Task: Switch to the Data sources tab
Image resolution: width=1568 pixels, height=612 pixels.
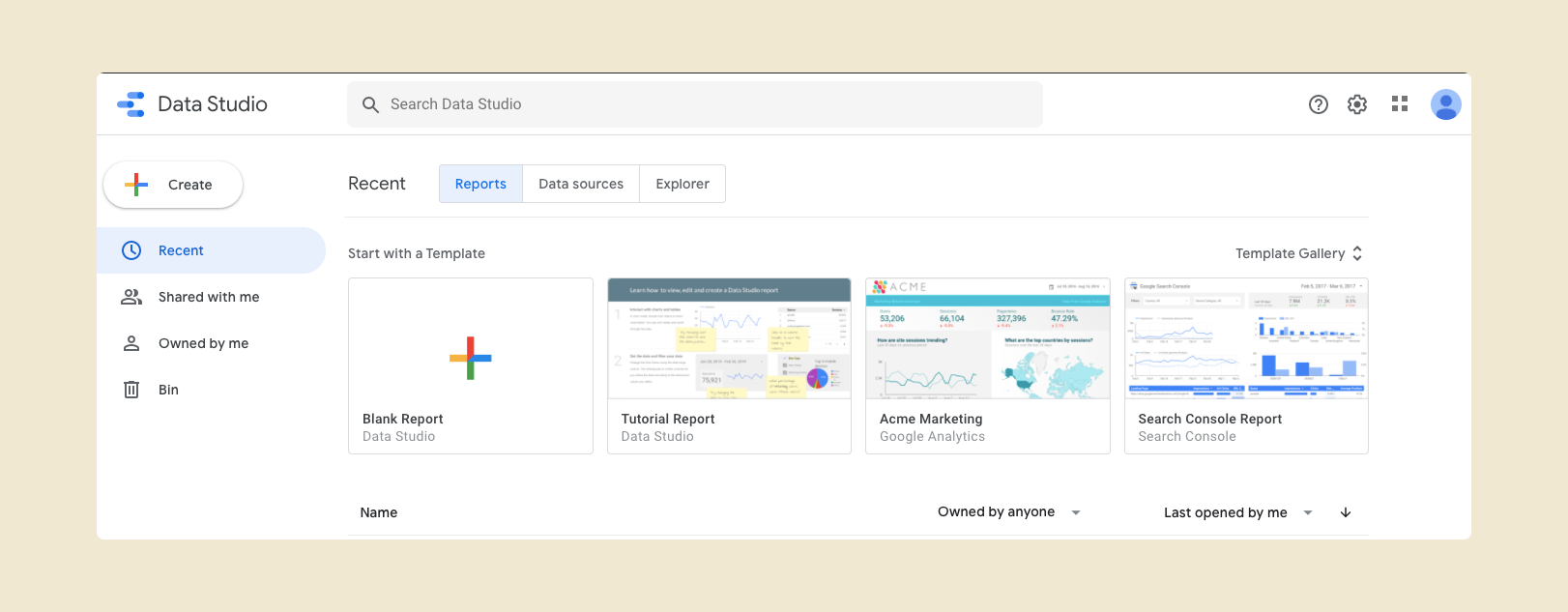Action: (x=581, y=184)
